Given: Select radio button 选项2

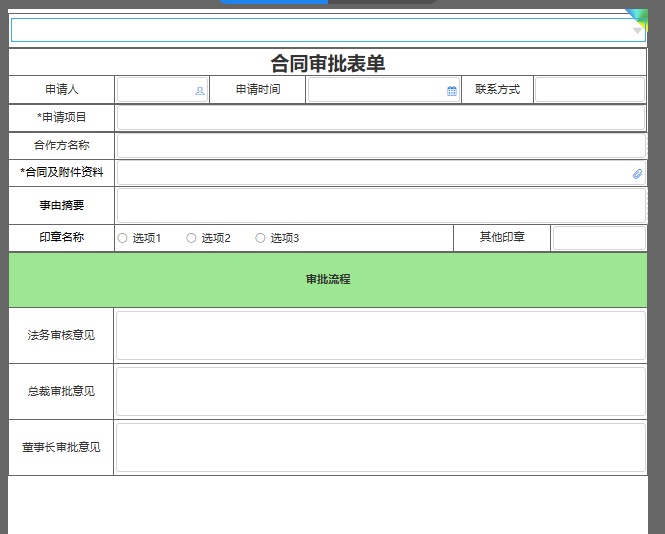Looking at the screenshot, I should [191, 238].
